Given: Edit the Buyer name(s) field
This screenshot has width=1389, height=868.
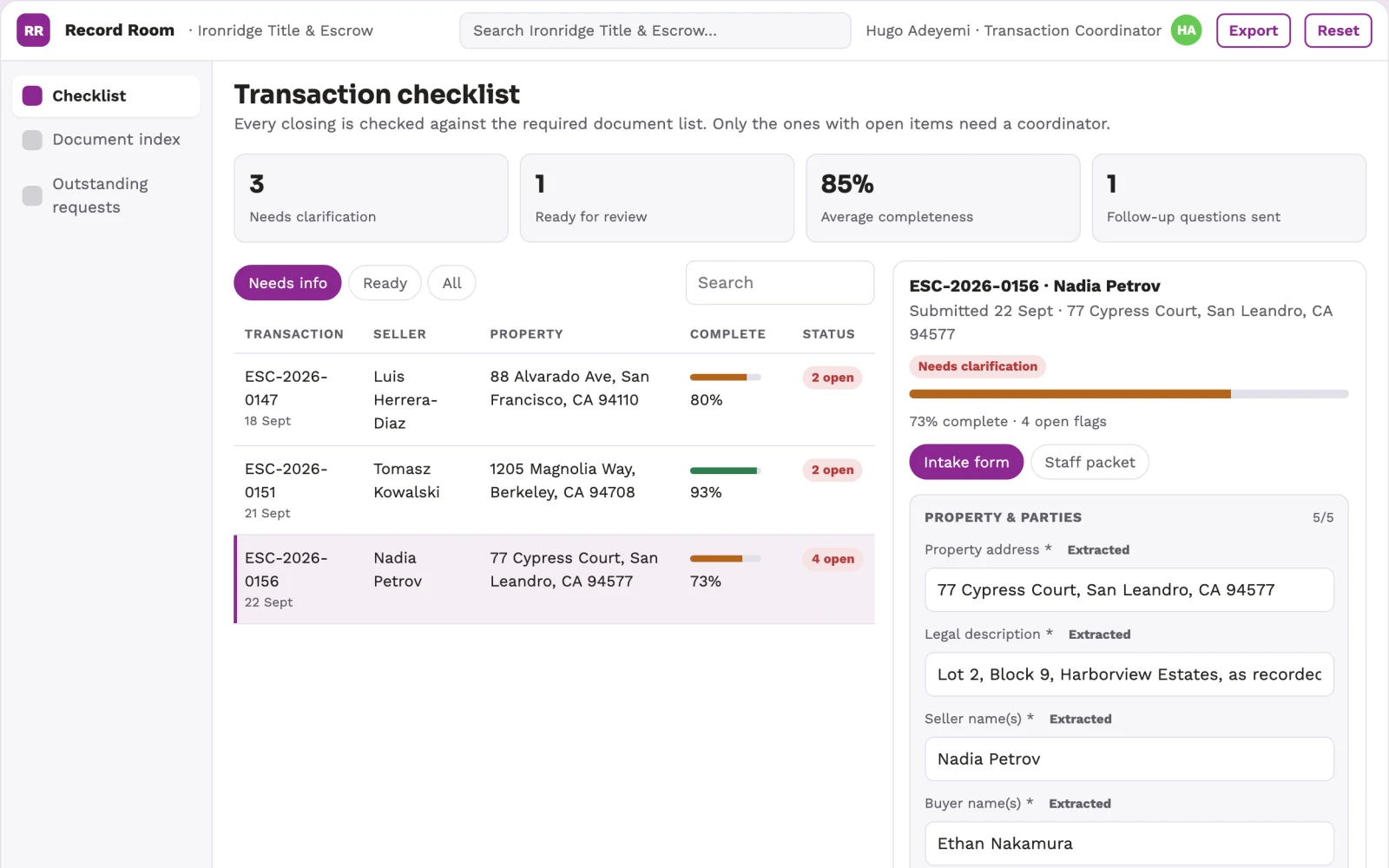Looking at the screenshot, I should (1129, 844).
